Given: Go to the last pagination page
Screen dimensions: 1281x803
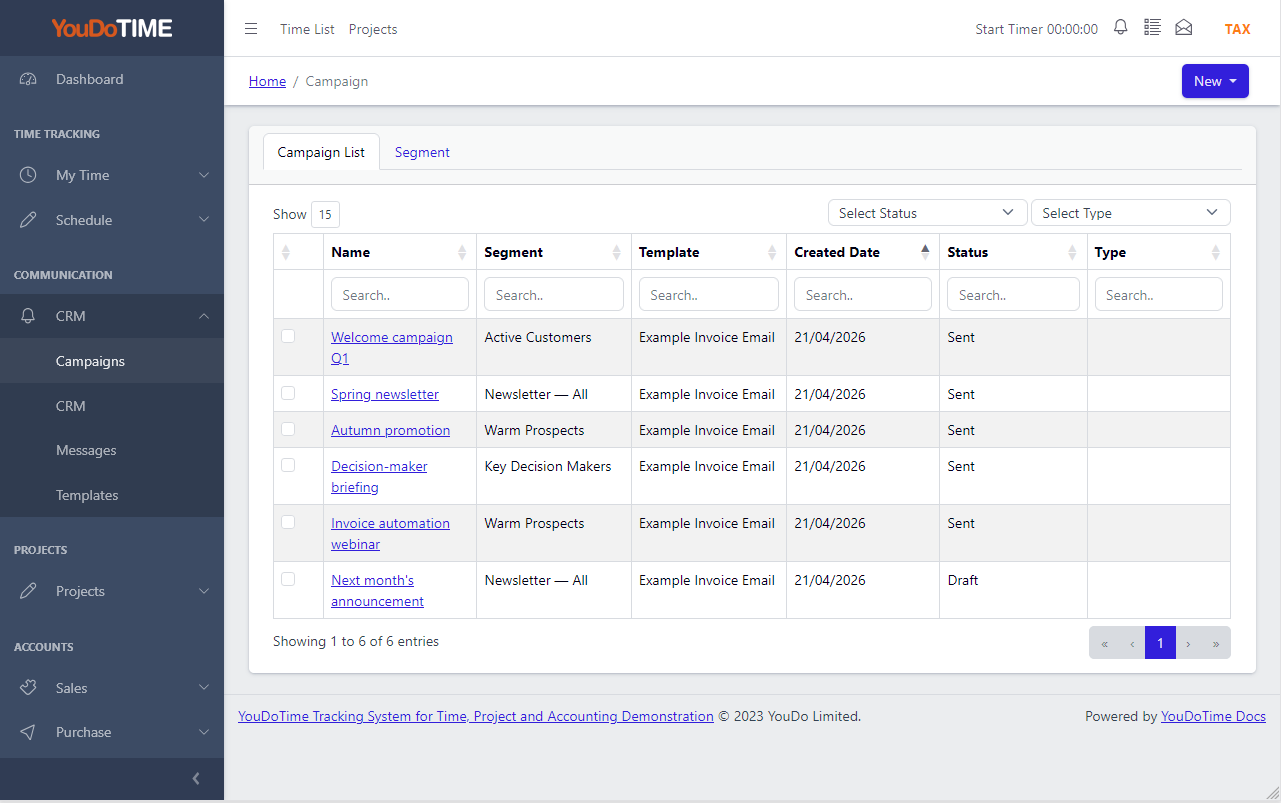Looking at the screenshot, I should (x=1216, y=643).
